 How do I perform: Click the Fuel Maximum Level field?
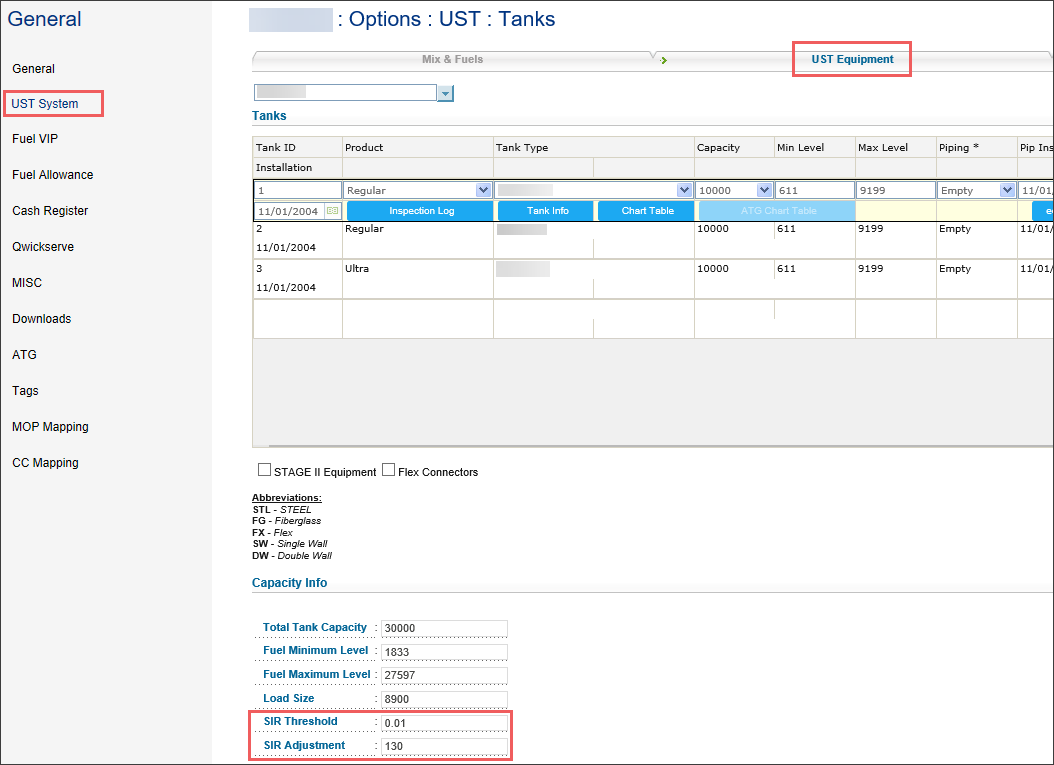[444, 675]
